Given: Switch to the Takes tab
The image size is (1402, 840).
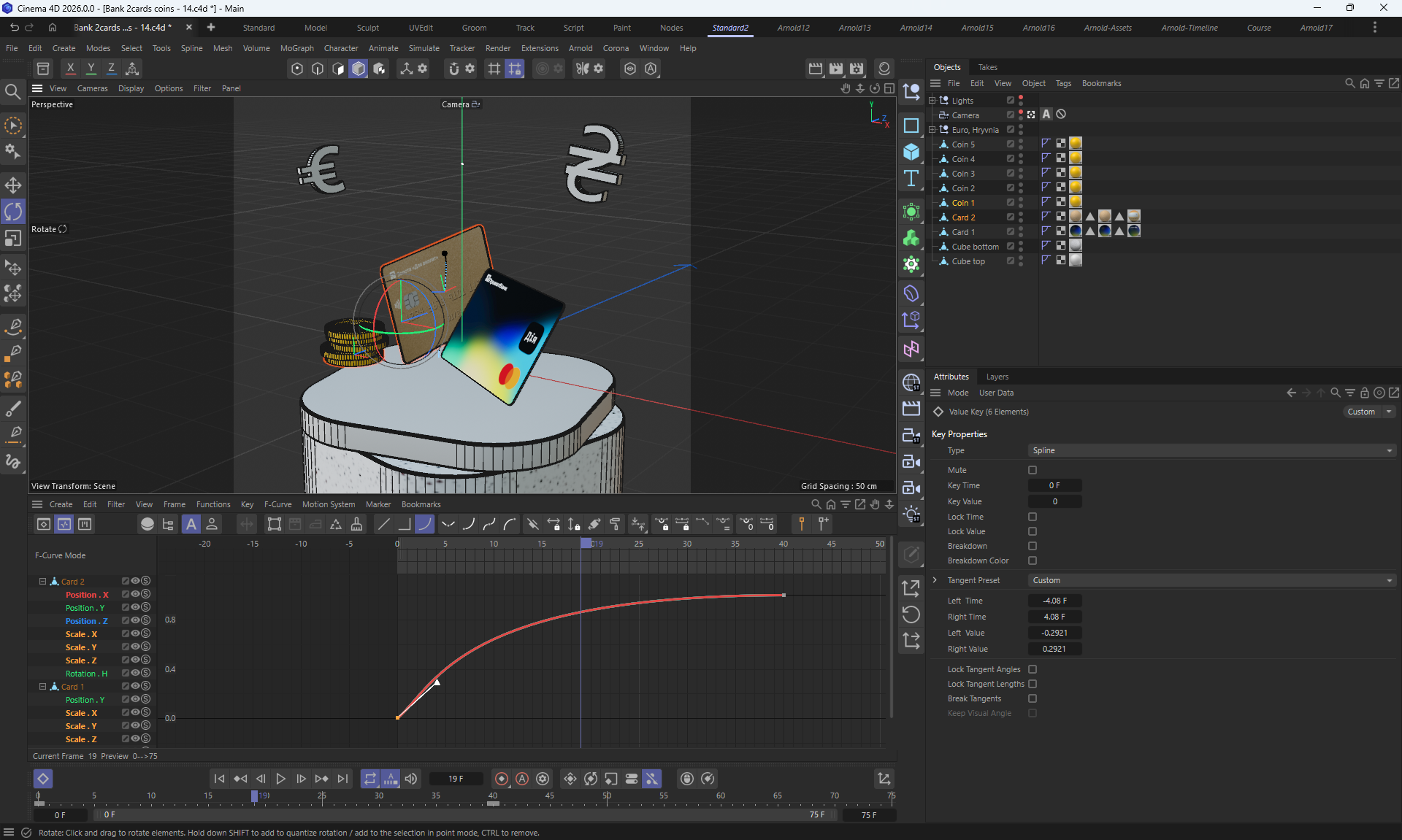Looking at the screenshot, I should [987, 67].
